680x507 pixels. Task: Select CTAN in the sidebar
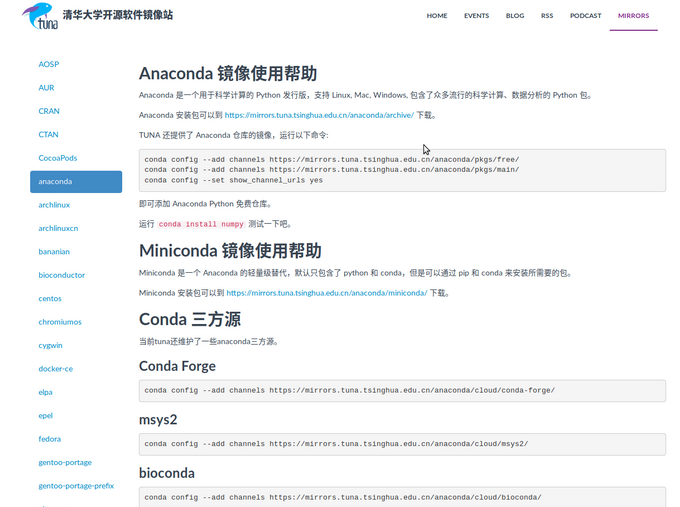pos(48,134)
